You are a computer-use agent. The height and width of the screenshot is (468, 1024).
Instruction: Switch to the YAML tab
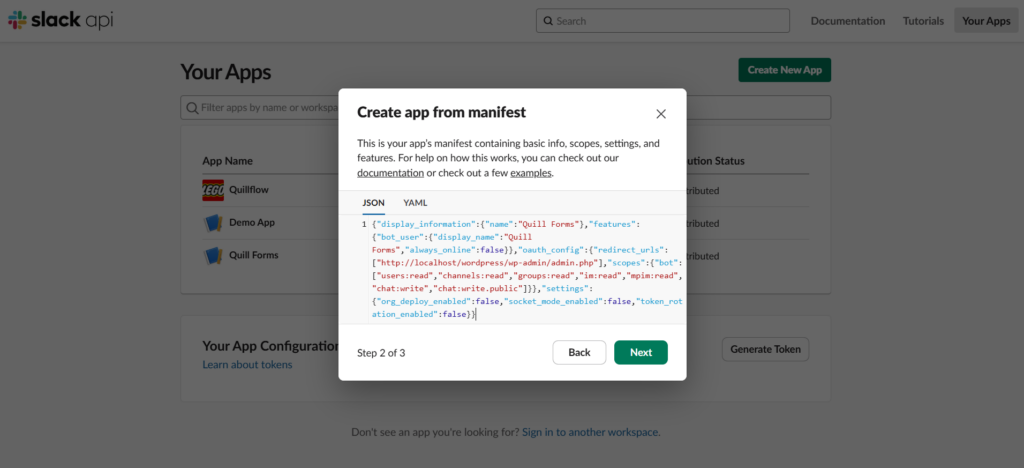coord(415,203)
